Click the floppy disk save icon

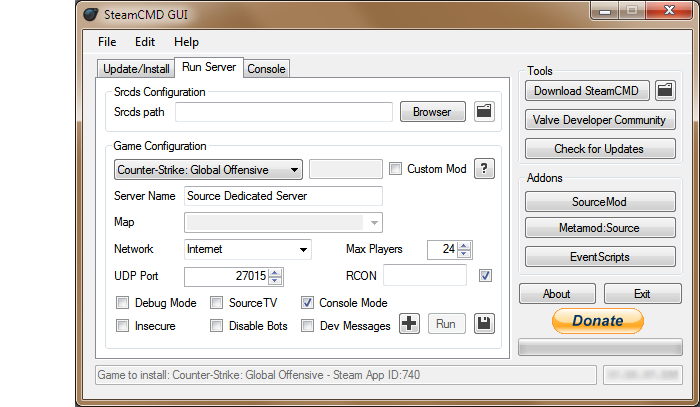coord(484,324)
